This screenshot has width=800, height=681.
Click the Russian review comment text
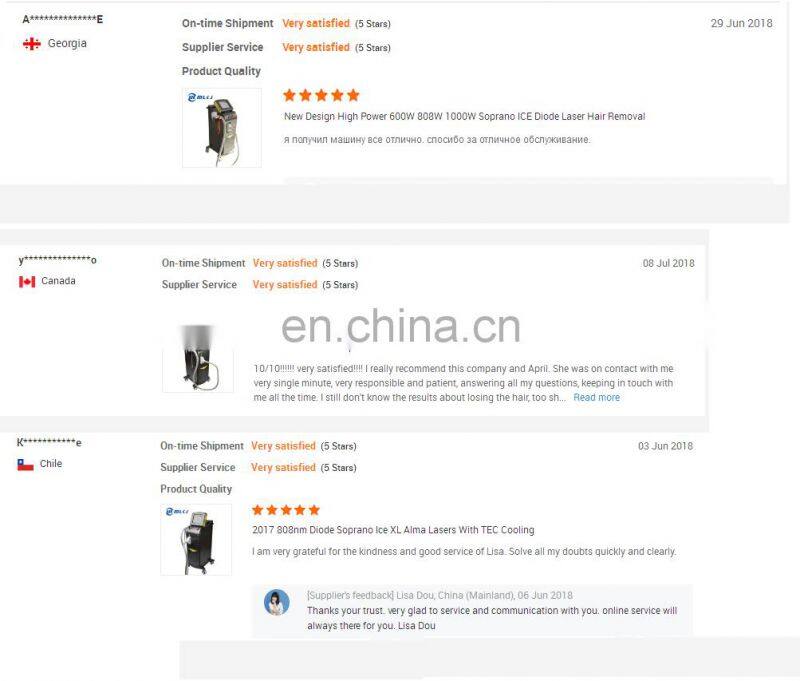click(437, 140)
